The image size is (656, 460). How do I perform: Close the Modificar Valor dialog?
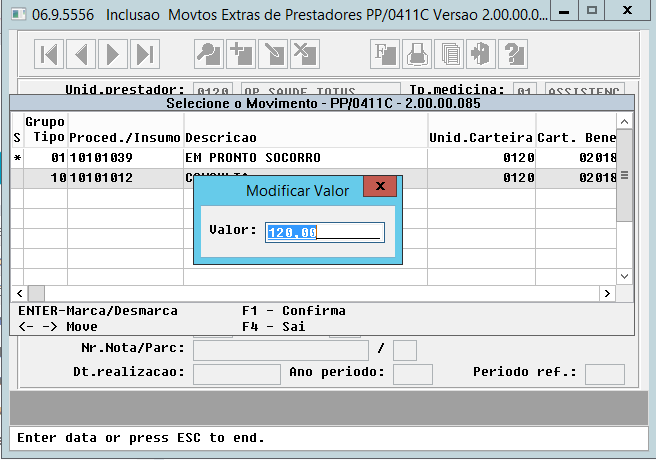(x=380, y=186)
